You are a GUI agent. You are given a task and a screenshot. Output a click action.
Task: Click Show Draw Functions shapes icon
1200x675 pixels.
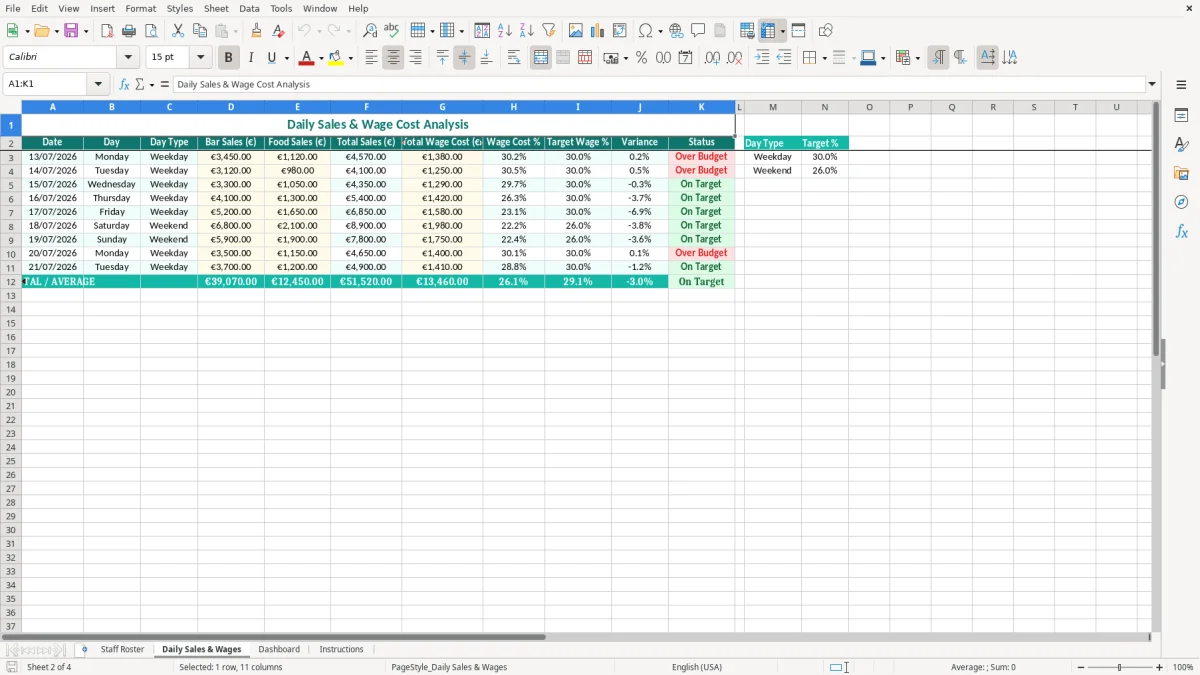click(x=826, y=31)
